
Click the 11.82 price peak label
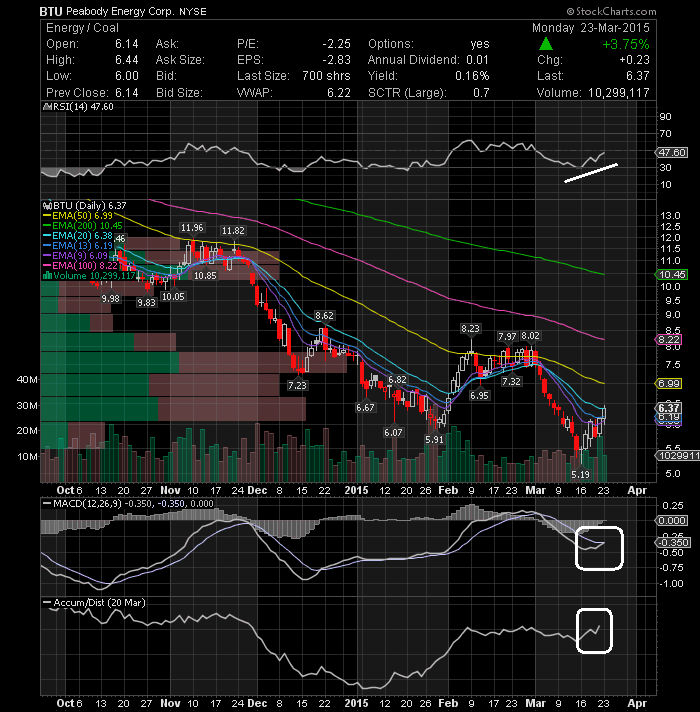233,230
